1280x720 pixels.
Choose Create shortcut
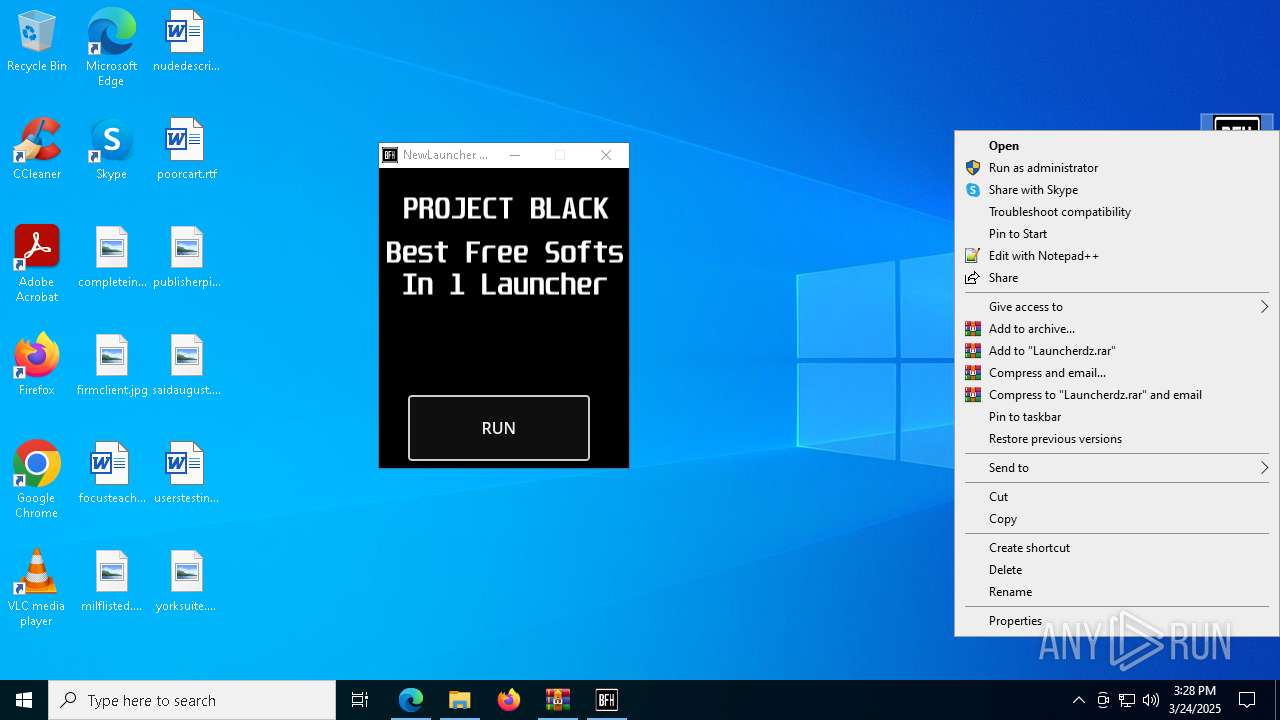[x=1117, y=548]
